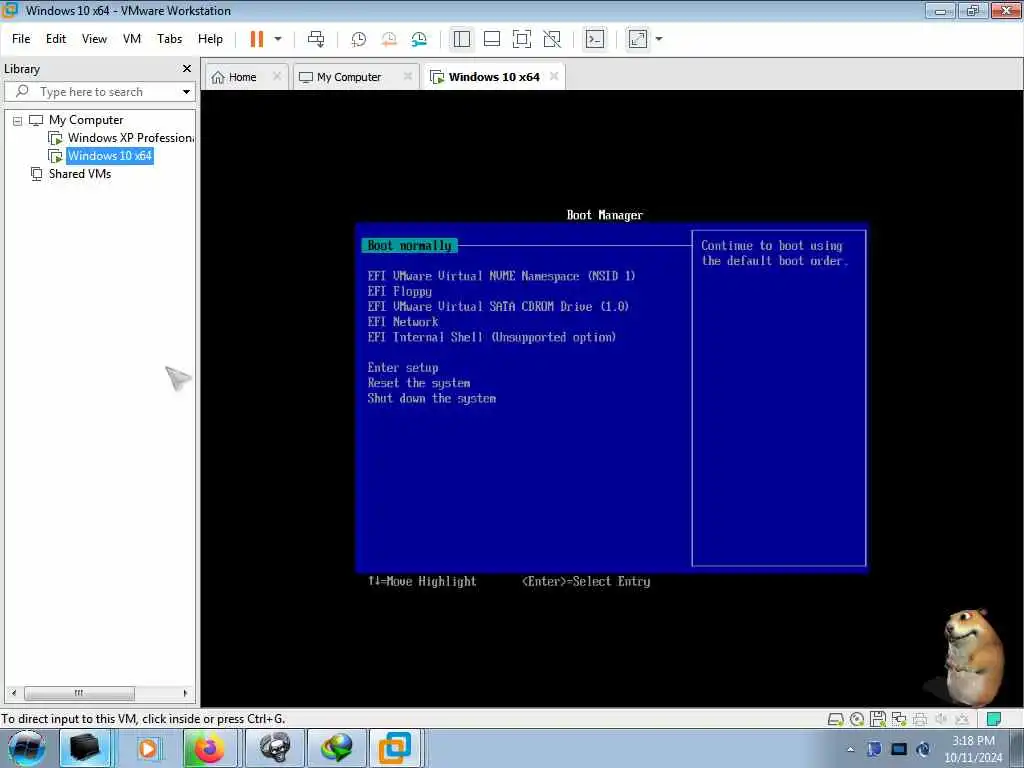Viewport: 1024px width, 768px height.
Task: Select EFI Network boot entry
Action: click(x=403, y=322)
